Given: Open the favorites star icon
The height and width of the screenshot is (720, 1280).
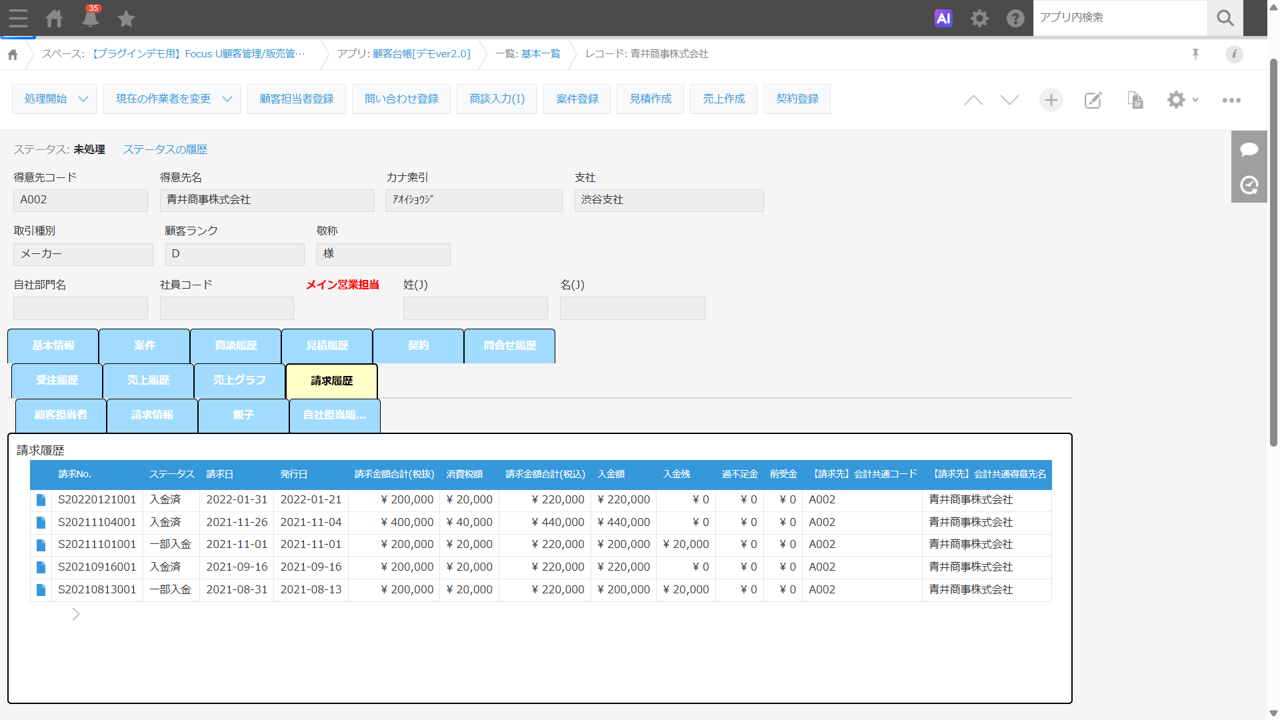Looking at the screenshot, I should click(126, 18).
